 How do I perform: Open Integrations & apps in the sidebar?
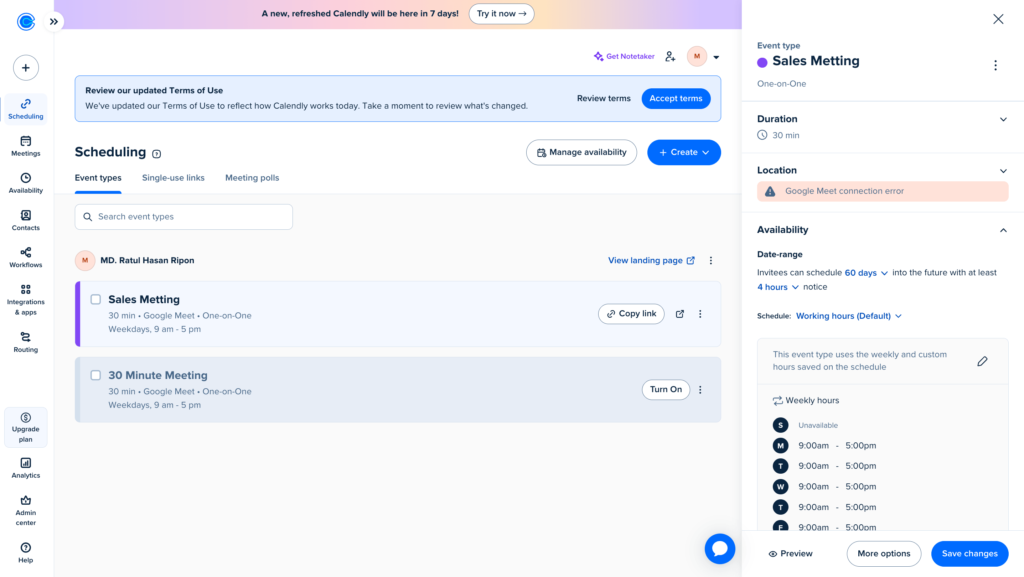click(25, 300)
